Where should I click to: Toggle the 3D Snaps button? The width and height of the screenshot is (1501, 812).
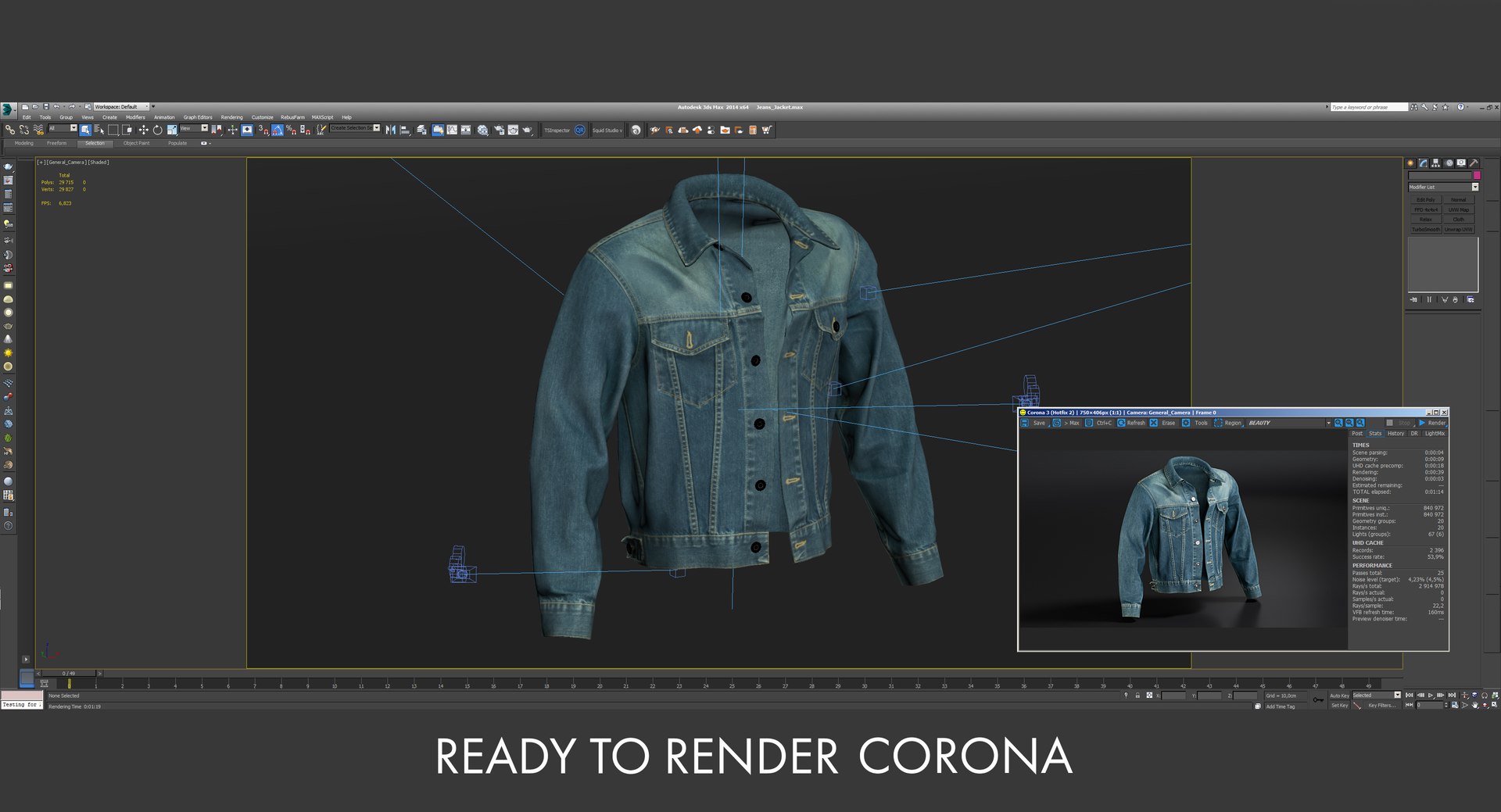263,130
